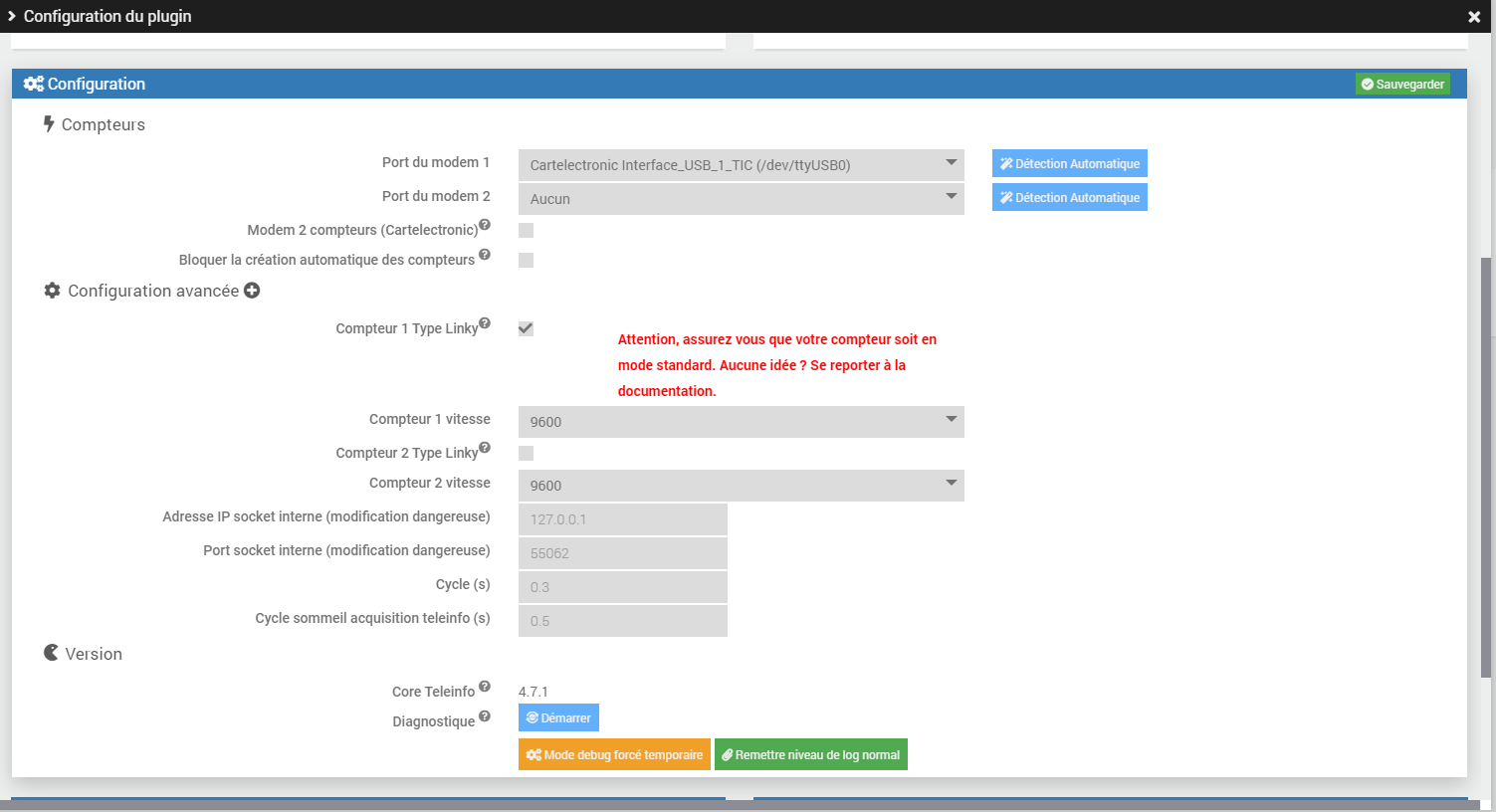Uncheck the Compteur 1 Type Linky checkbox
The width and height of the screenshot is (1496, 812).
[x=526, y=328]
